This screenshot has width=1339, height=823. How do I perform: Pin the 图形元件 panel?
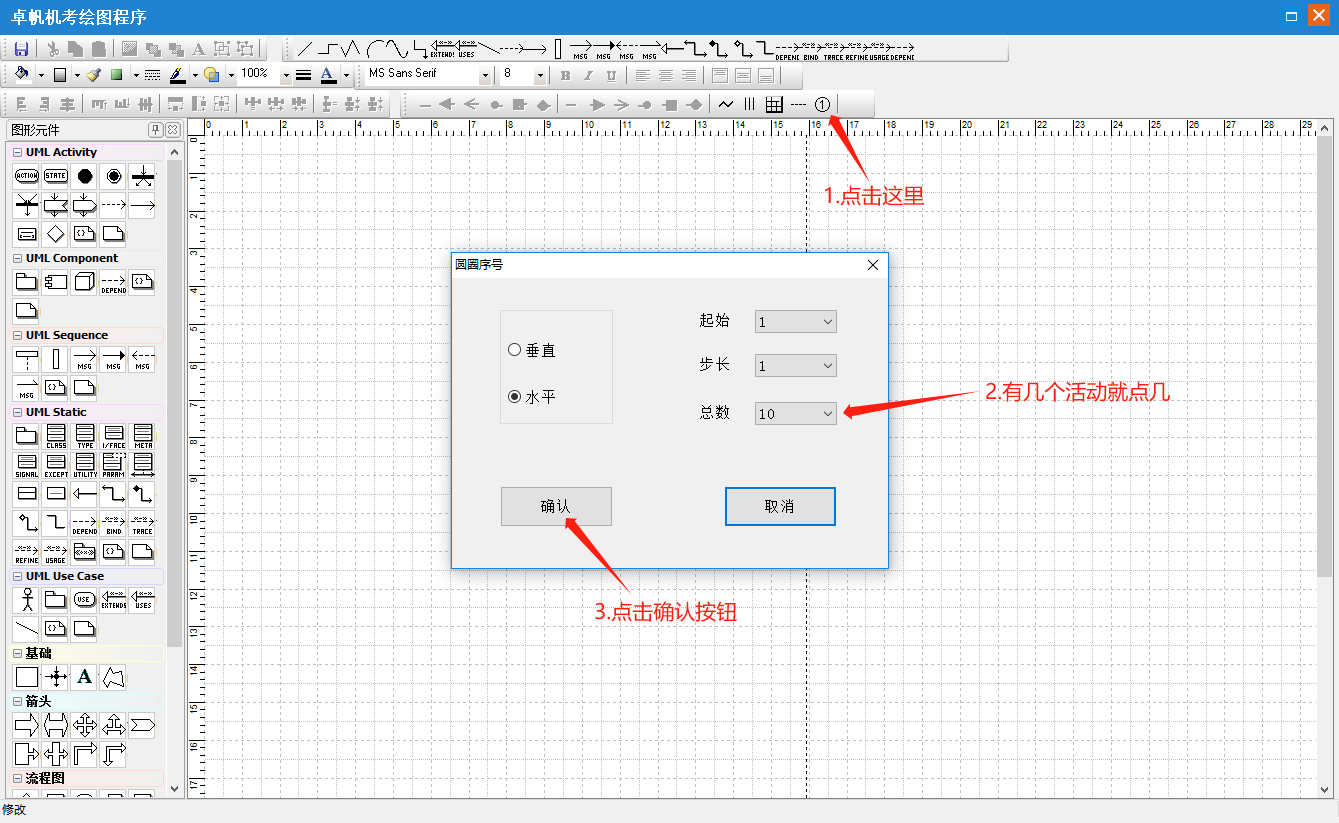[x=155, y=130]
